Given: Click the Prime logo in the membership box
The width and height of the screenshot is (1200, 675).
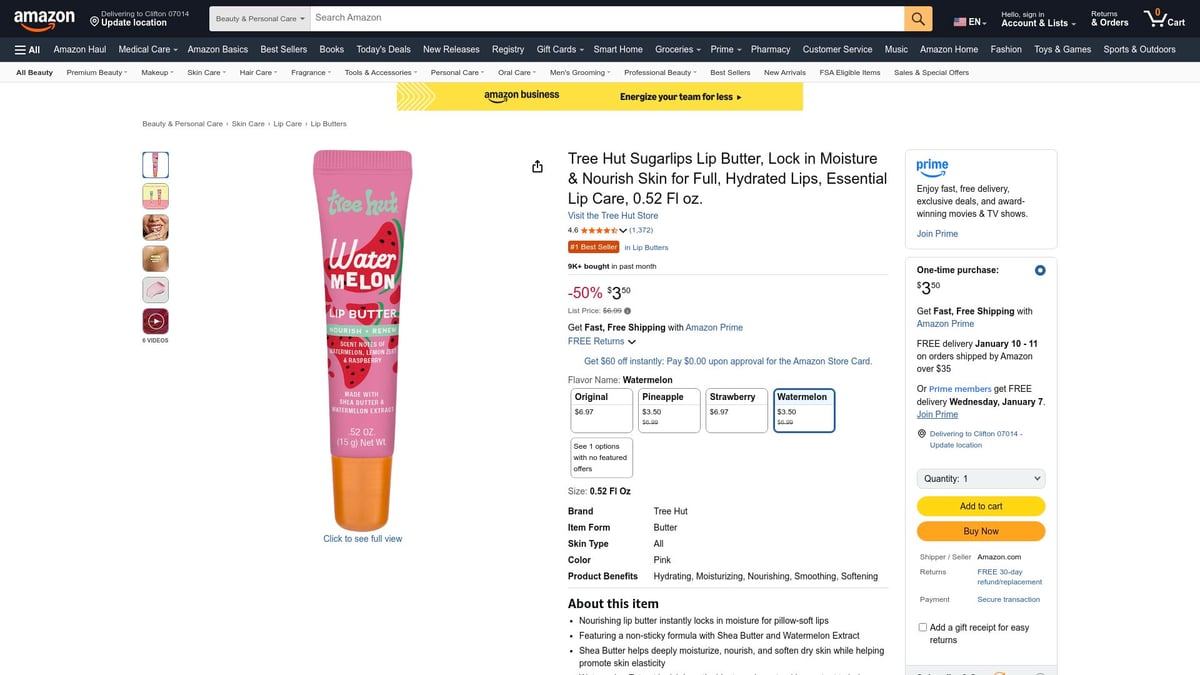Looking at the screenshot, I should pyautogui.click(x=932, y=167).
